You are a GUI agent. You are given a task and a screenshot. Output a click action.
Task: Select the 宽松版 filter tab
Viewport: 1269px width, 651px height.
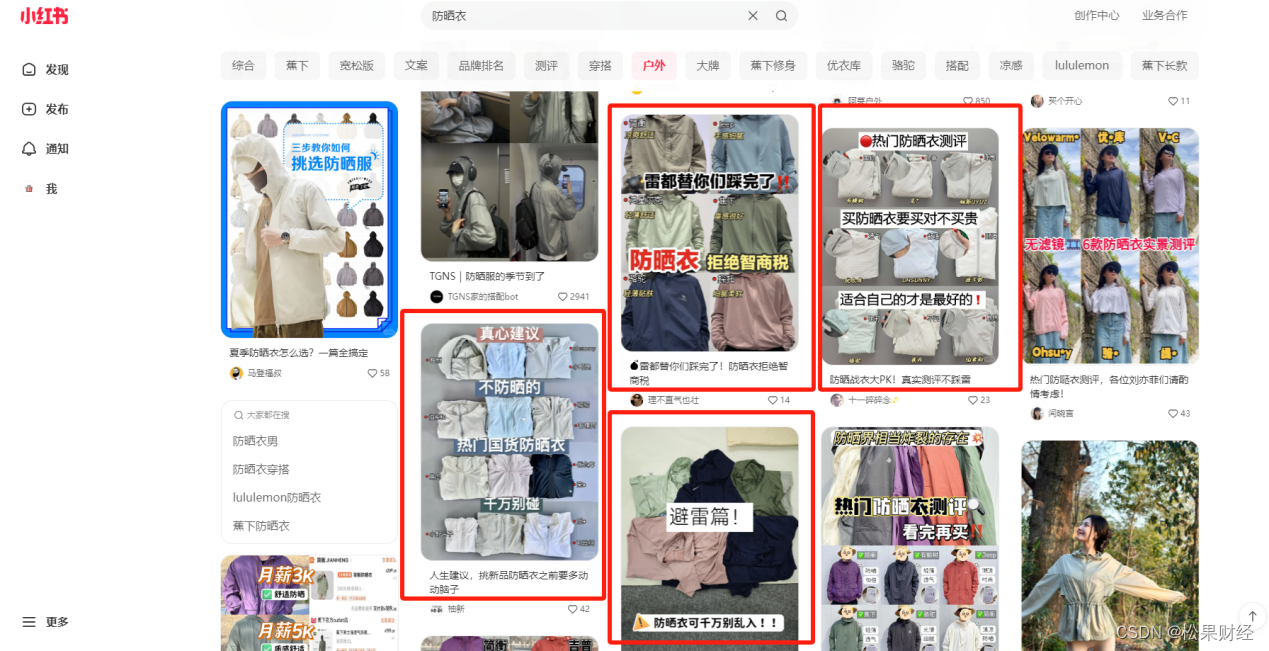(356, 66)
